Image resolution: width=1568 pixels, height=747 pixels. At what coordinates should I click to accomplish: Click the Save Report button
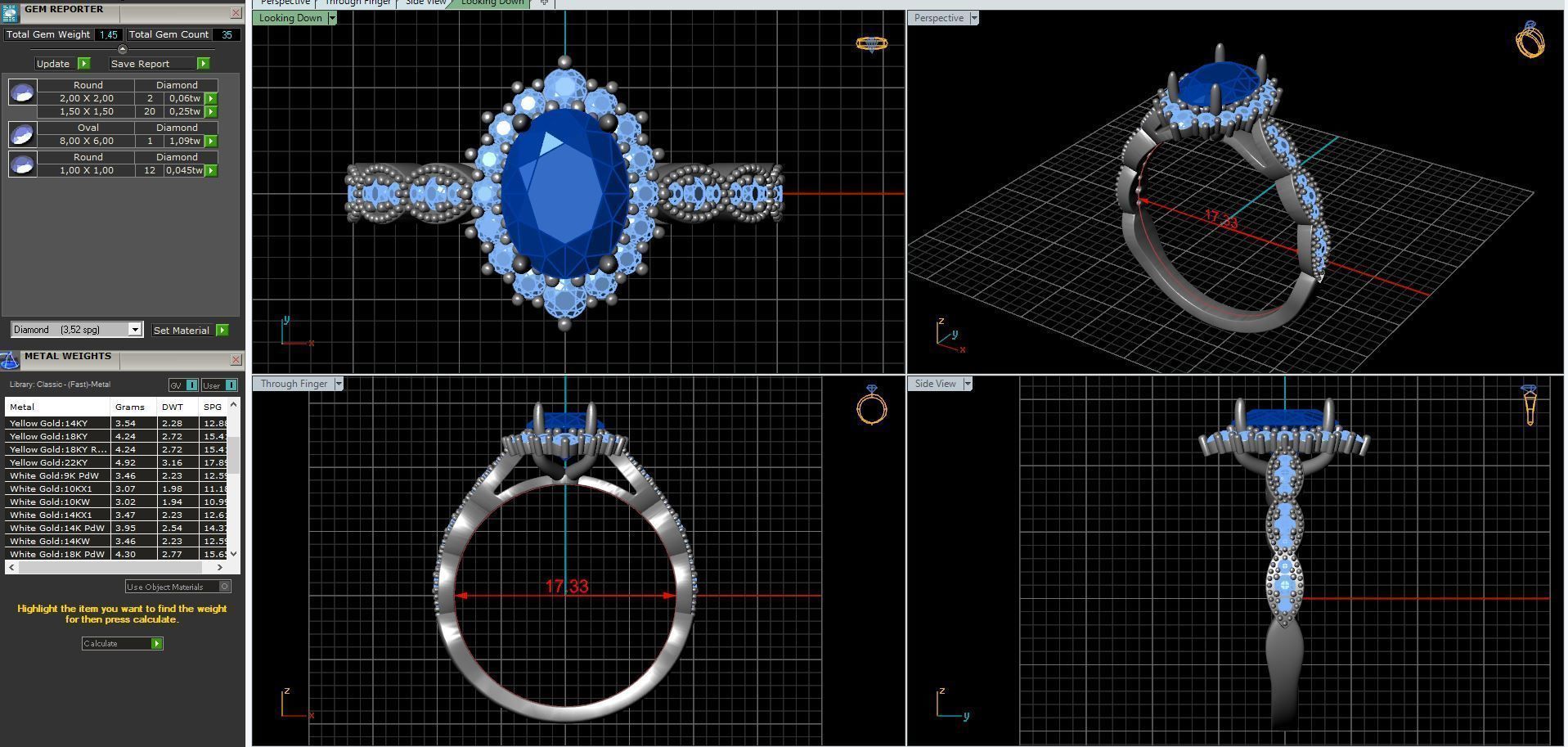tap(159, 64)
